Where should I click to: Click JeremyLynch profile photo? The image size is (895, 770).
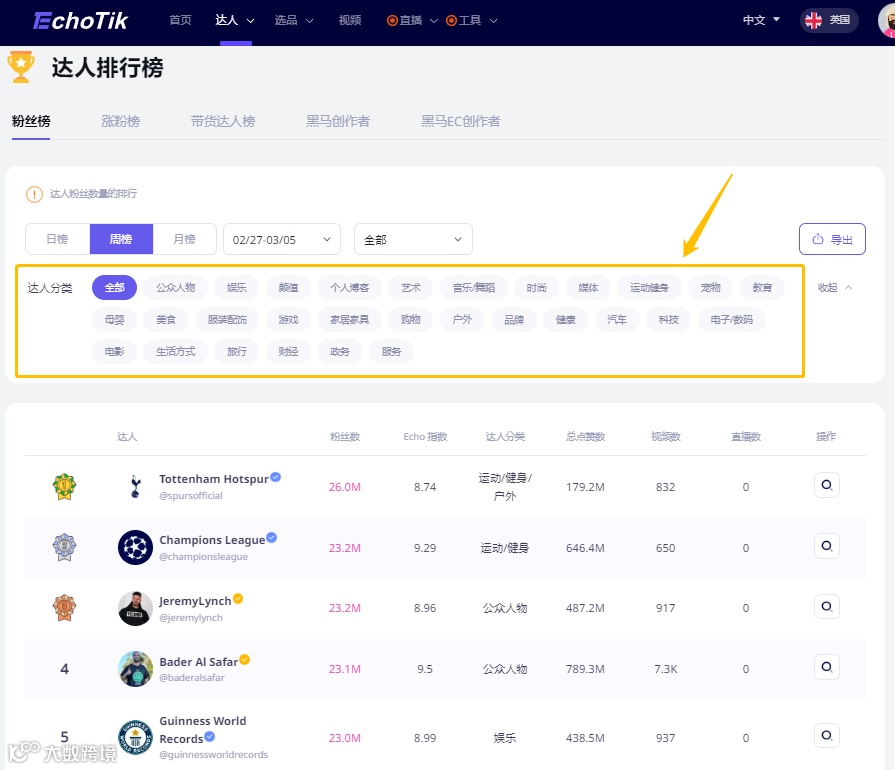(135, 608)
